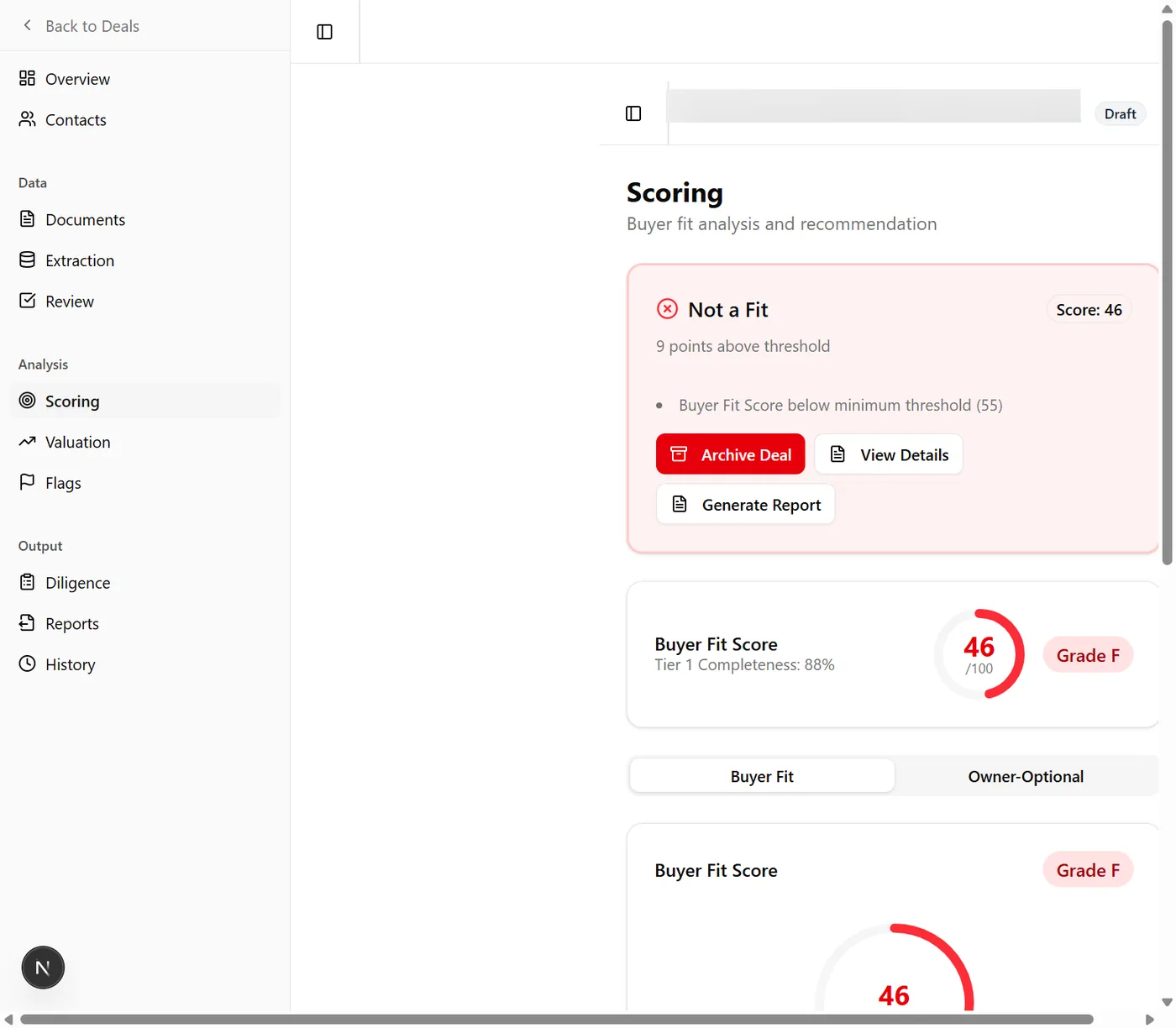Image resolution: width=1176 pixels, height=1028 pixels.
Task: Click the vertical scrollbar thumb
Action: pyautogui.click(x=1167, y=292)
